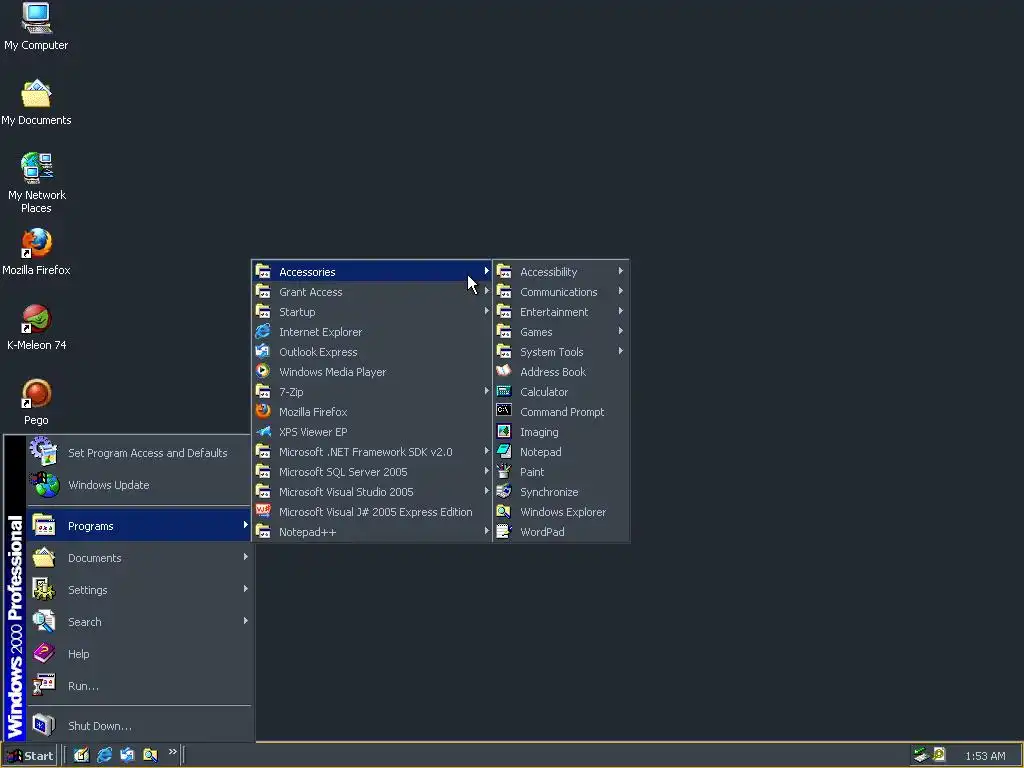Open Accessibility submenu
The width and height of the screenshot is (1024, 768).
(561, 272)
